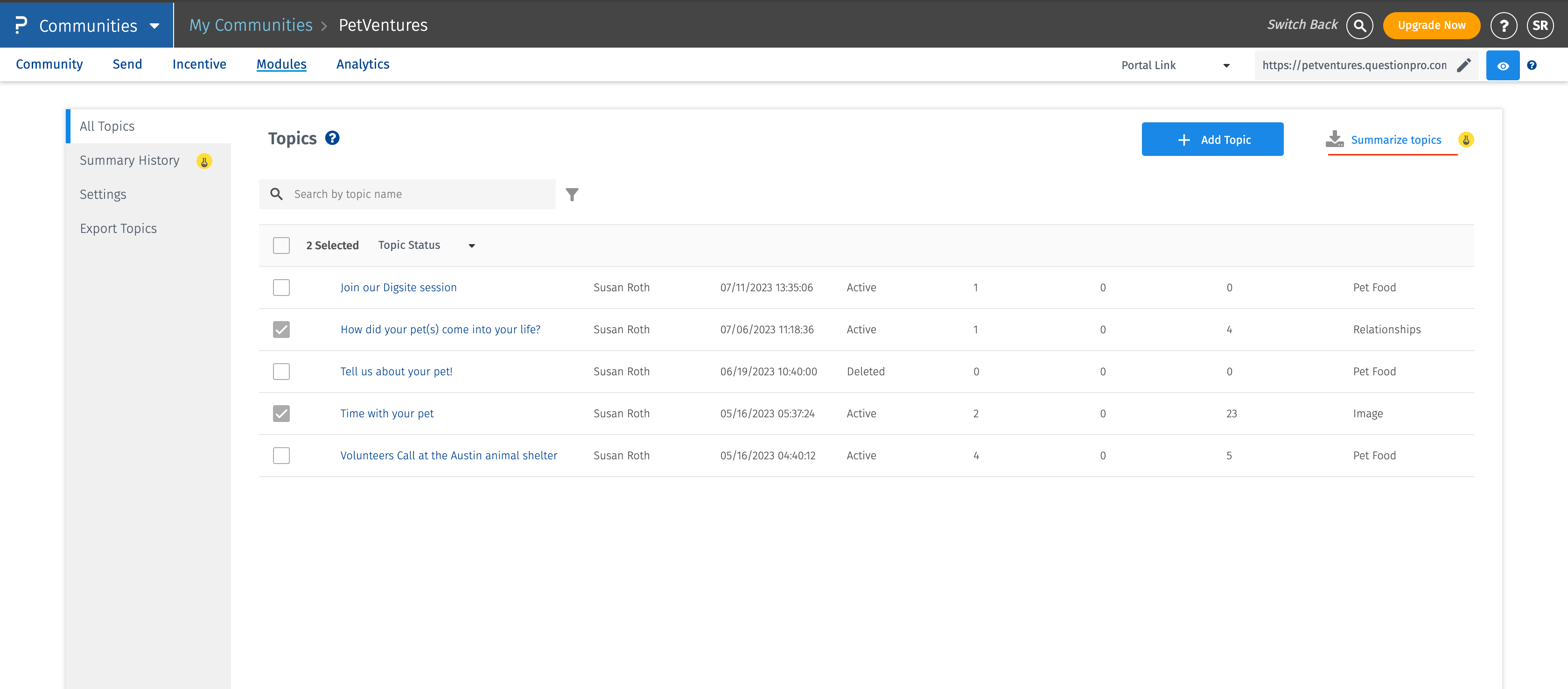Image resolution: width=1568 pixels, height=689 pixels.
Task: Click the Summarize topics download icon
Action: pos(1334,140)
